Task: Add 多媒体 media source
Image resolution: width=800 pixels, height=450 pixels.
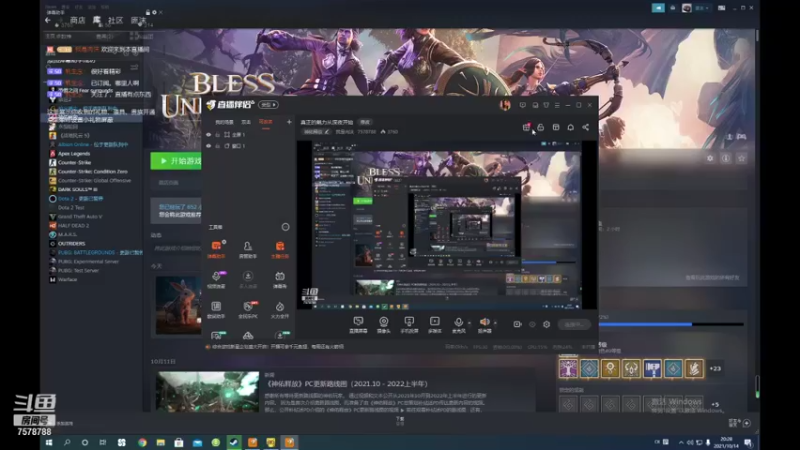Action: [435, 324]
